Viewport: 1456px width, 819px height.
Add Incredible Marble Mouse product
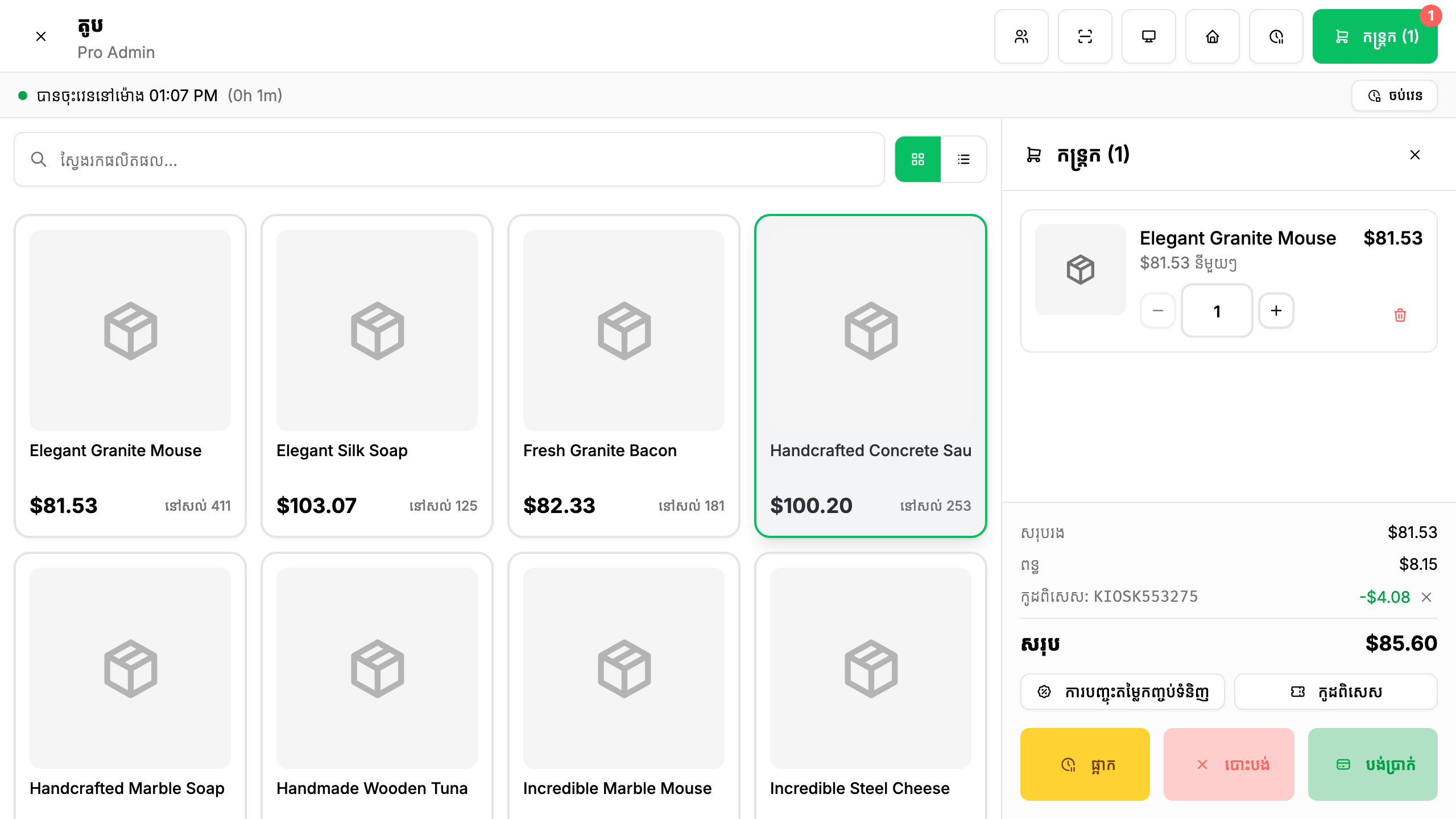624,686
